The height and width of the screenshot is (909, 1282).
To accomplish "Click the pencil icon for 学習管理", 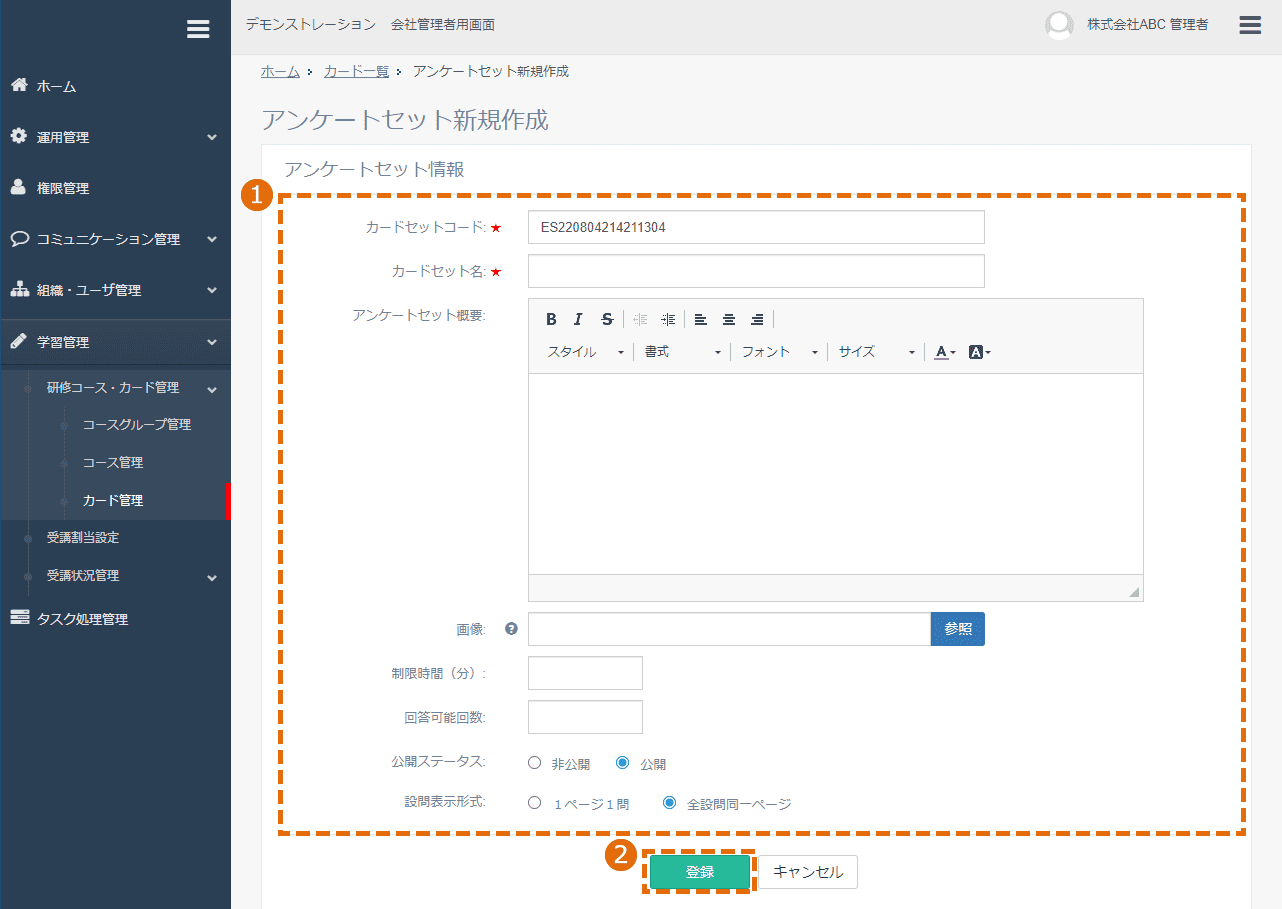I will [x=19, y=341].
